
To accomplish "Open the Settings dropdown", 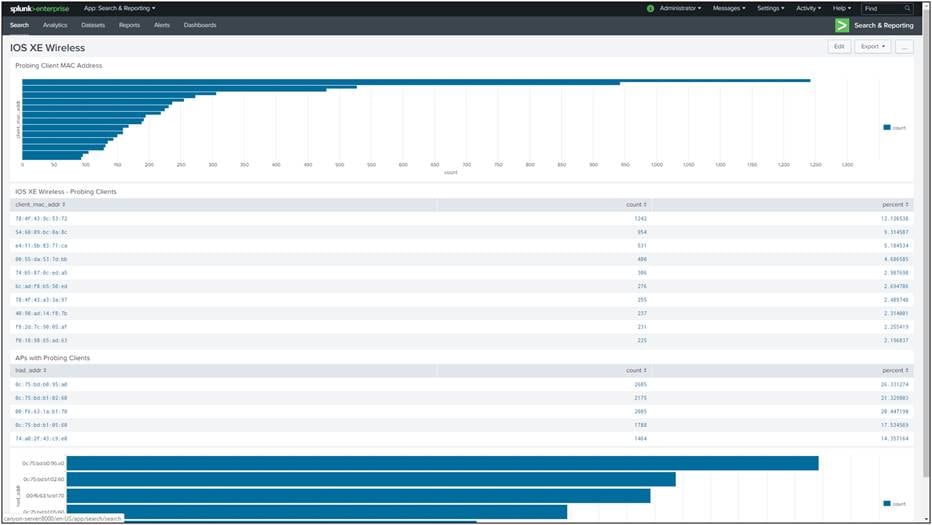I will pyautogui.click(x=770, y=8).
